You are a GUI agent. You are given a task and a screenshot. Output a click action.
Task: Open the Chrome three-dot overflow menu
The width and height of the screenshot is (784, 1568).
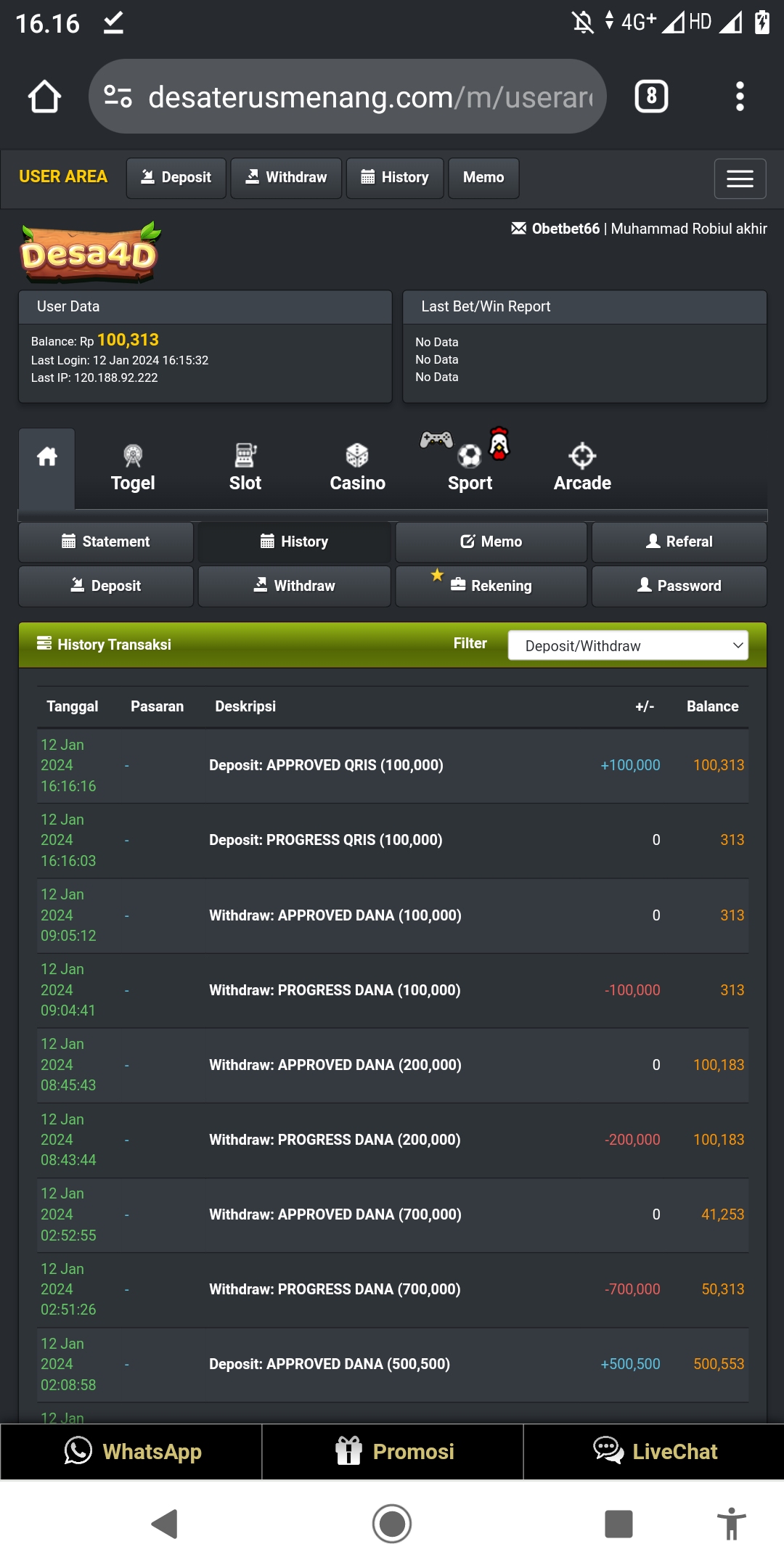[x=739, y=97]
